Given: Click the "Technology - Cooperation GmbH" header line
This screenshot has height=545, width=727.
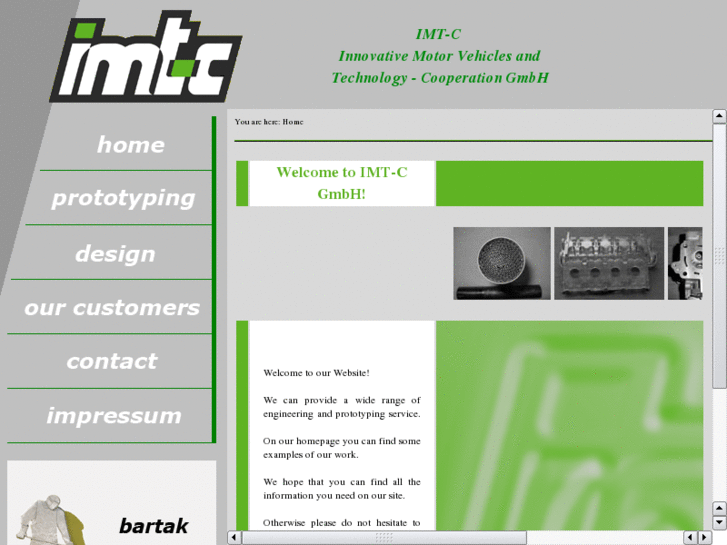Looking at the screenshot, I should (440, 77).
